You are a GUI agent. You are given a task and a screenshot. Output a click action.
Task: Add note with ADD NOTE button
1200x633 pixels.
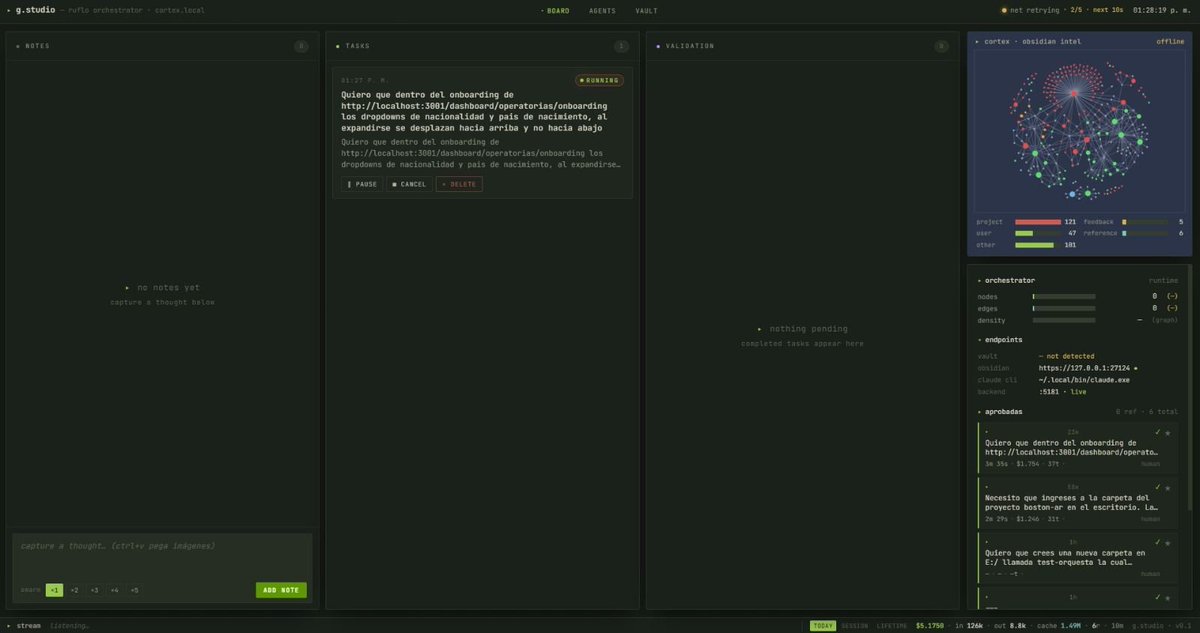[281, 590]
